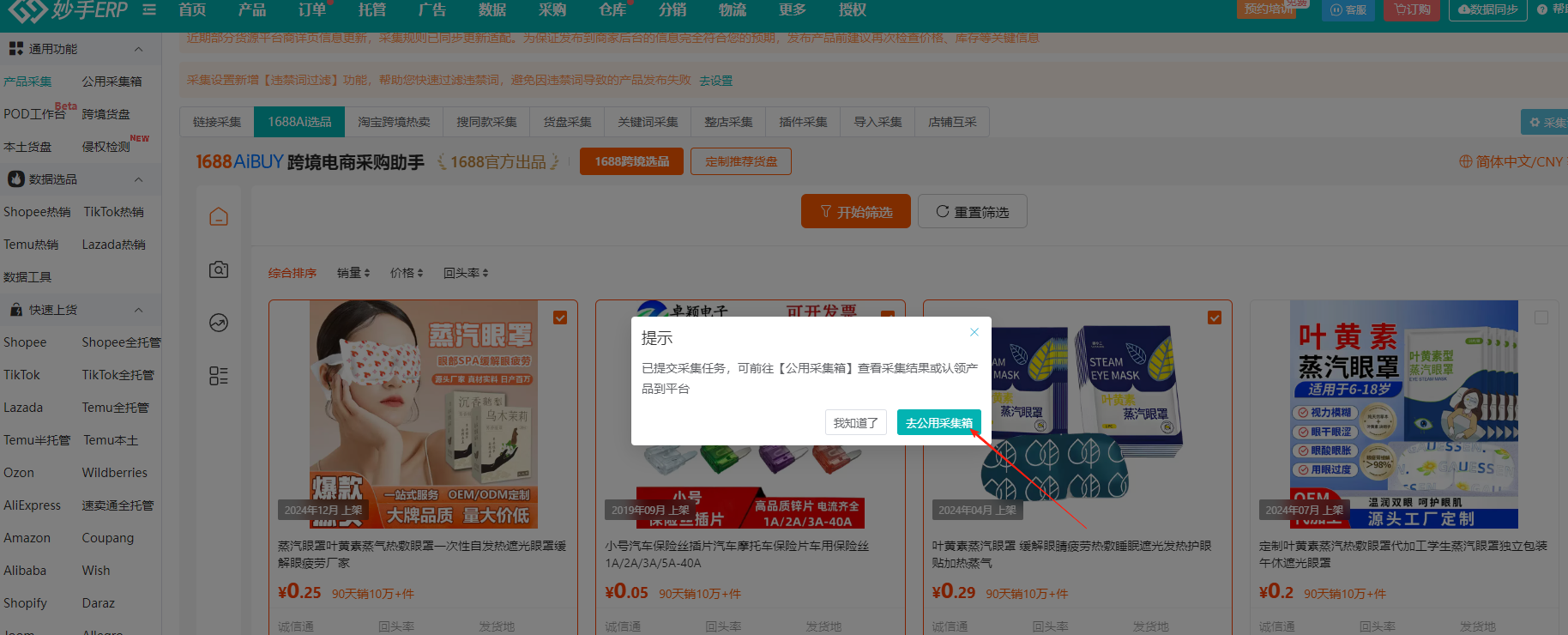1568x635 pixels.
Task: Open the 物流 menu in top navigation
Action: tap(732, 10)
